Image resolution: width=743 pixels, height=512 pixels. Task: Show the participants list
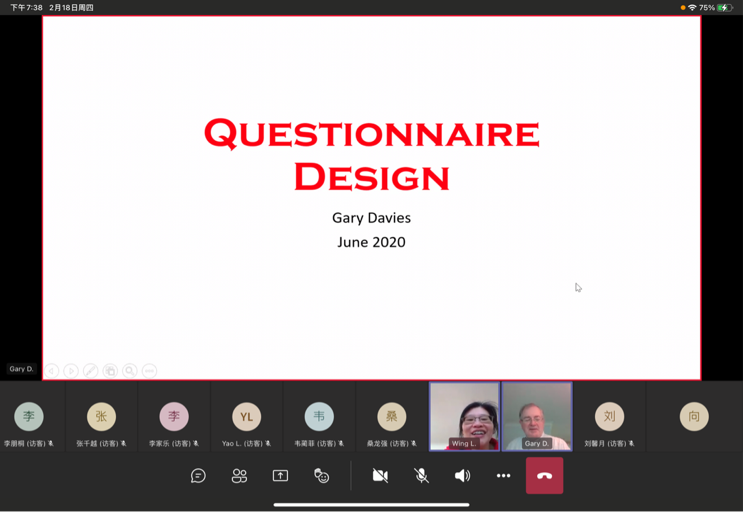239,476
